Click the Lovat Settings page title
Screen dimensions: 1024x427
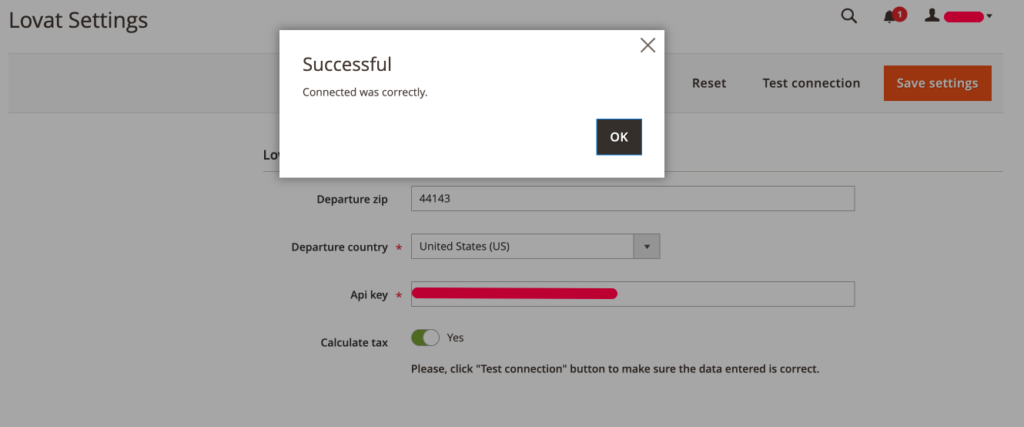click(78, 20)
